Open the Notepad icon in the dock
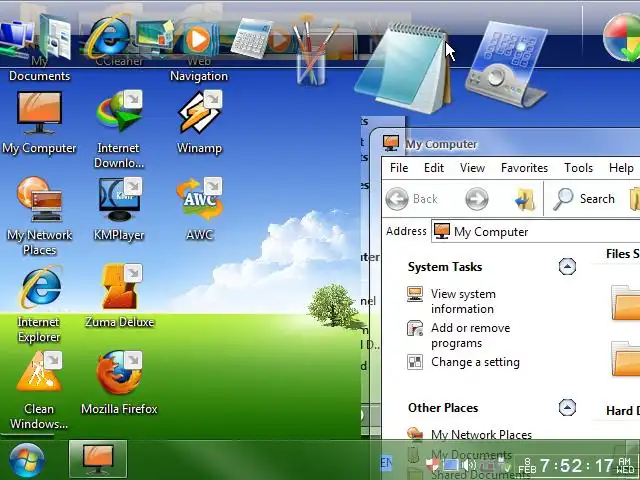The image size is (640, 480). (404, 67)
